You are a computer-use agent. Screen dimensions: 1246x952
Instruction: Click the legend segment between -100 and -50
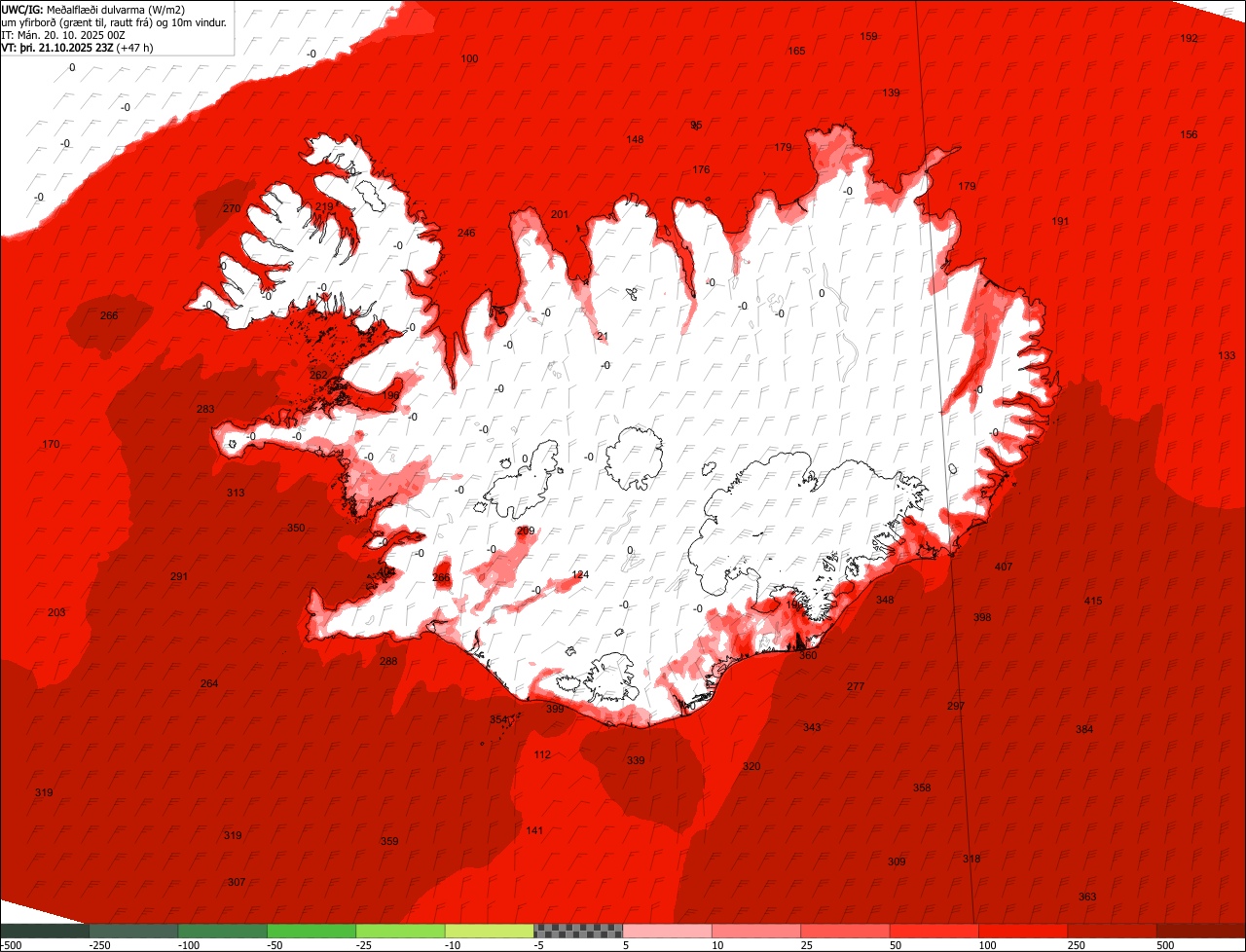tap(222, 931)
